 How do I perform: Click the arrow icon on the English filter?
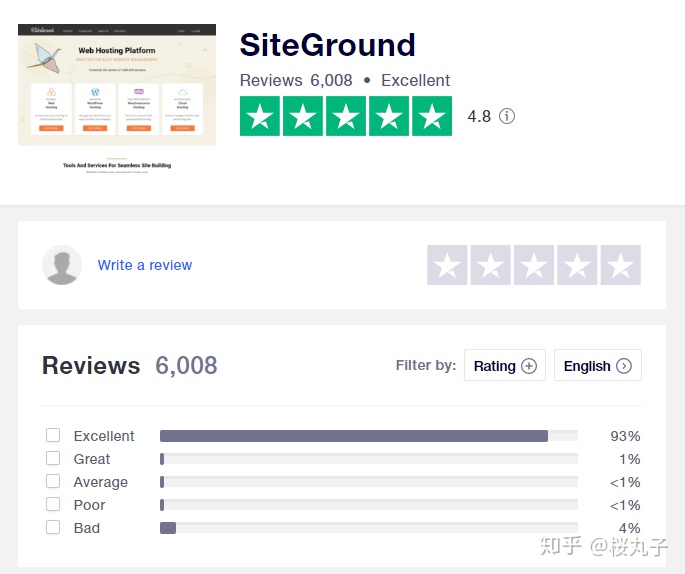point(624,366)
